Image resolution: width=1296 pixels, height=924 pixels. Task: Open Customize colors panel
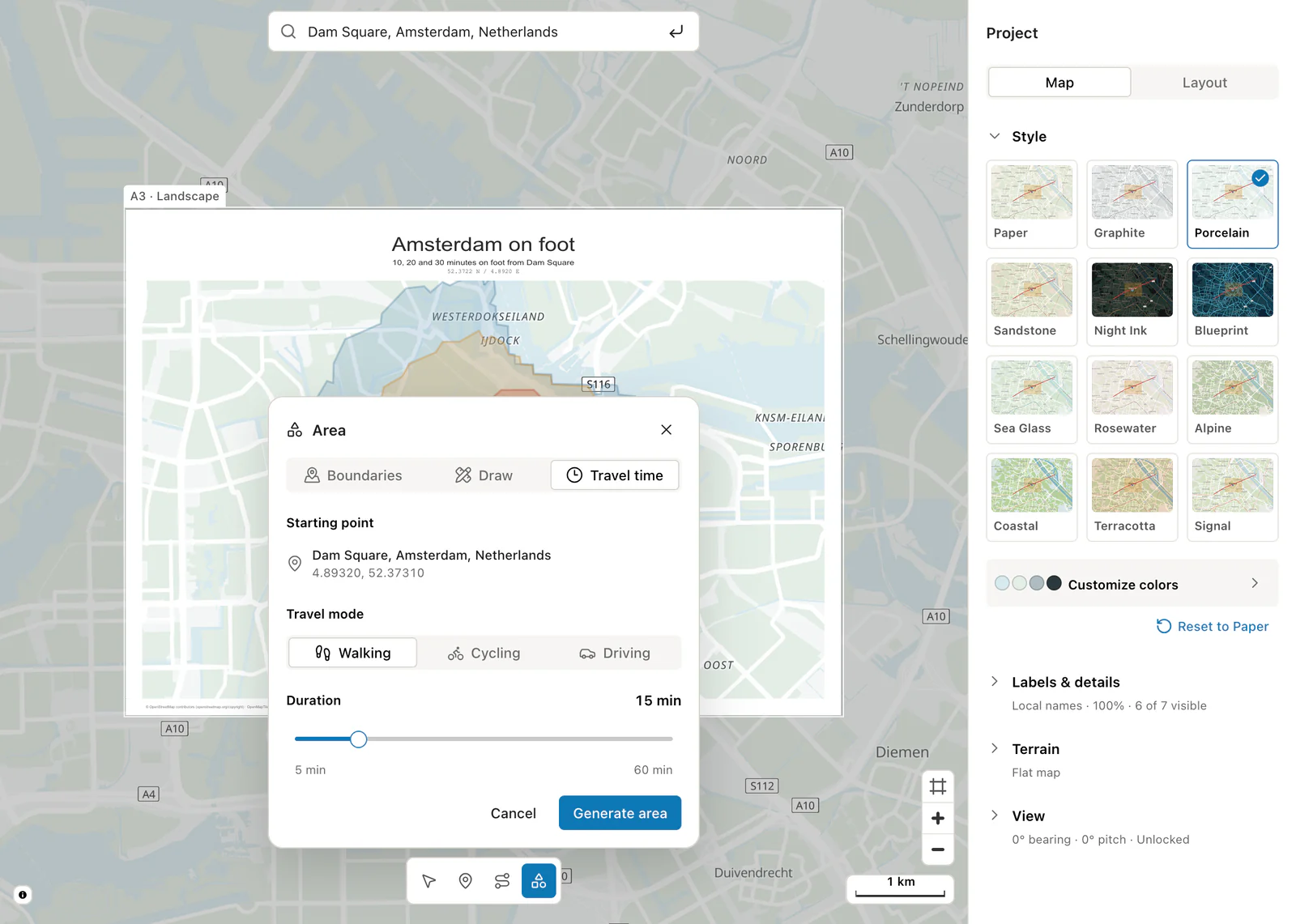(x=1132, y=584)
